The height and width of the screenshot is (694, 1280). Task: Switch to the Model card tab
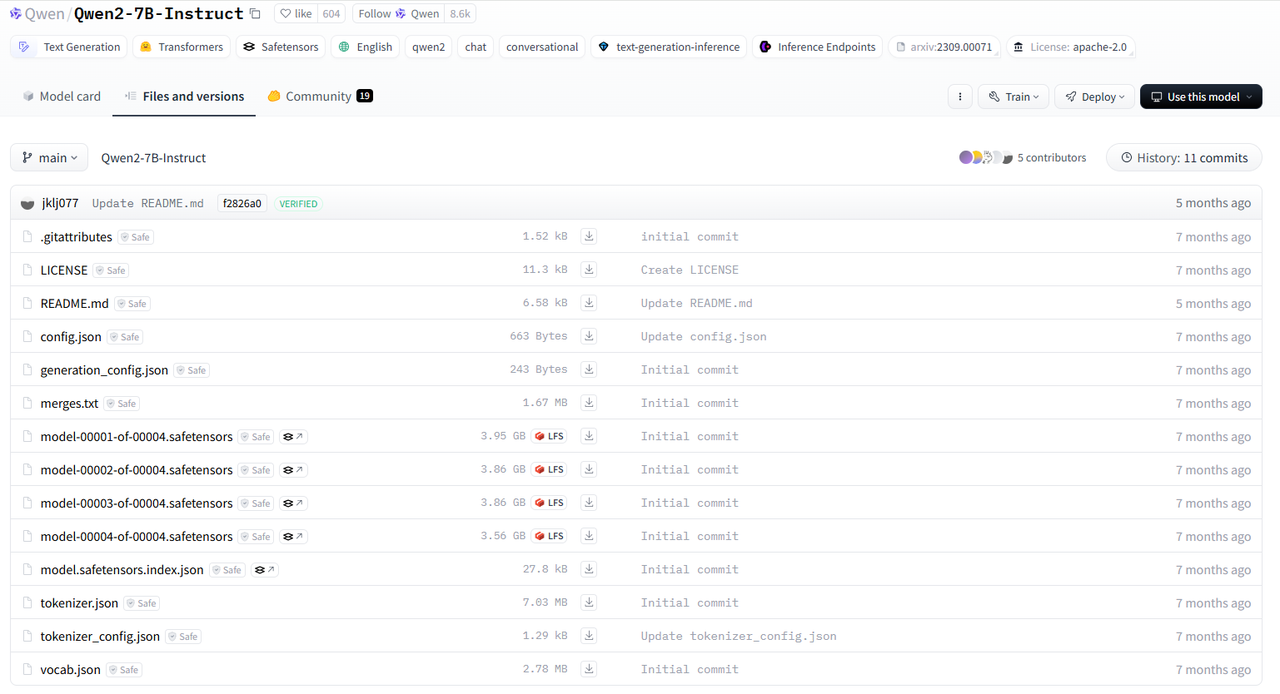(x=61, y=97)
